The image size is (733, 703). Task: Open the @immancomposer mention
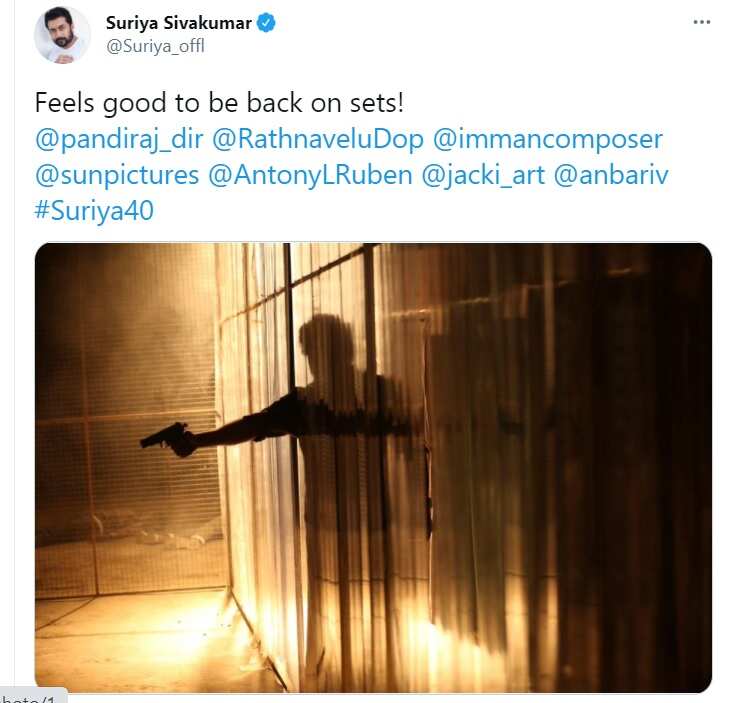click(548, 139)
